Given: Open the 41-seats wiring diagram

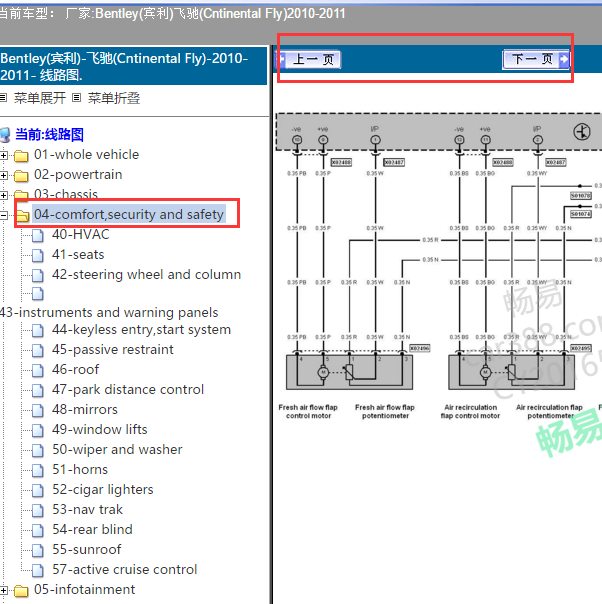Looking at the screenshot, I should click(78, 254).
